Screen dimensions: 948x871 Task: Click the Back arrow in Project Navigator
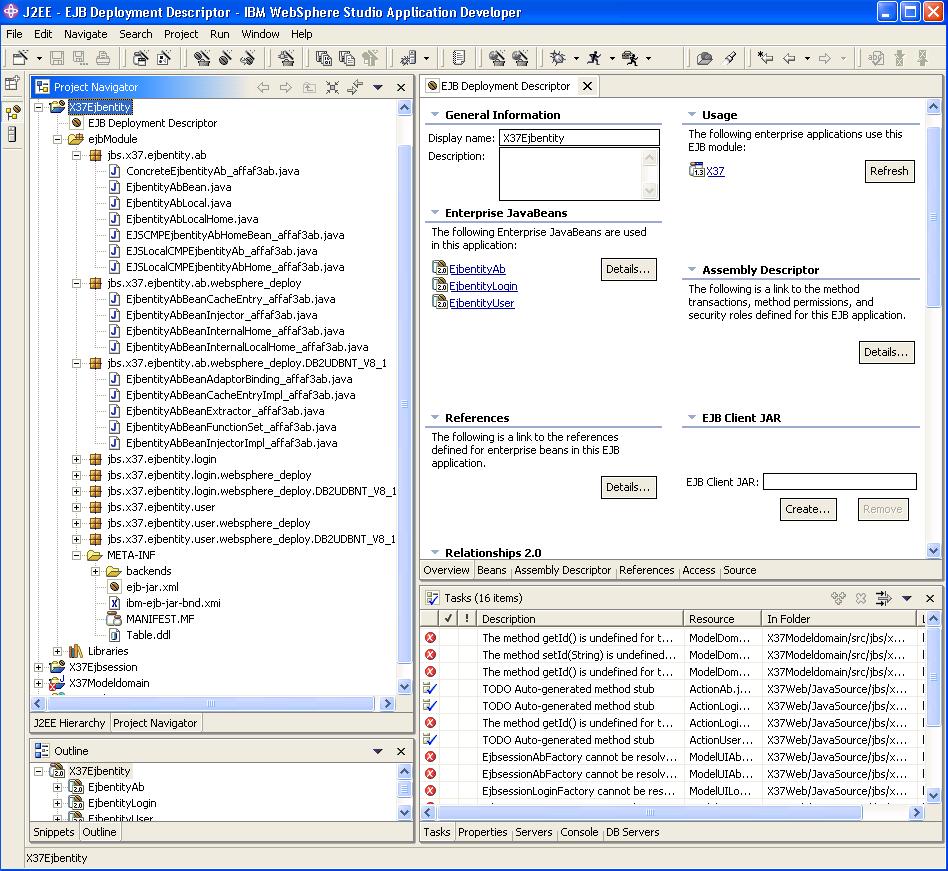263,87
